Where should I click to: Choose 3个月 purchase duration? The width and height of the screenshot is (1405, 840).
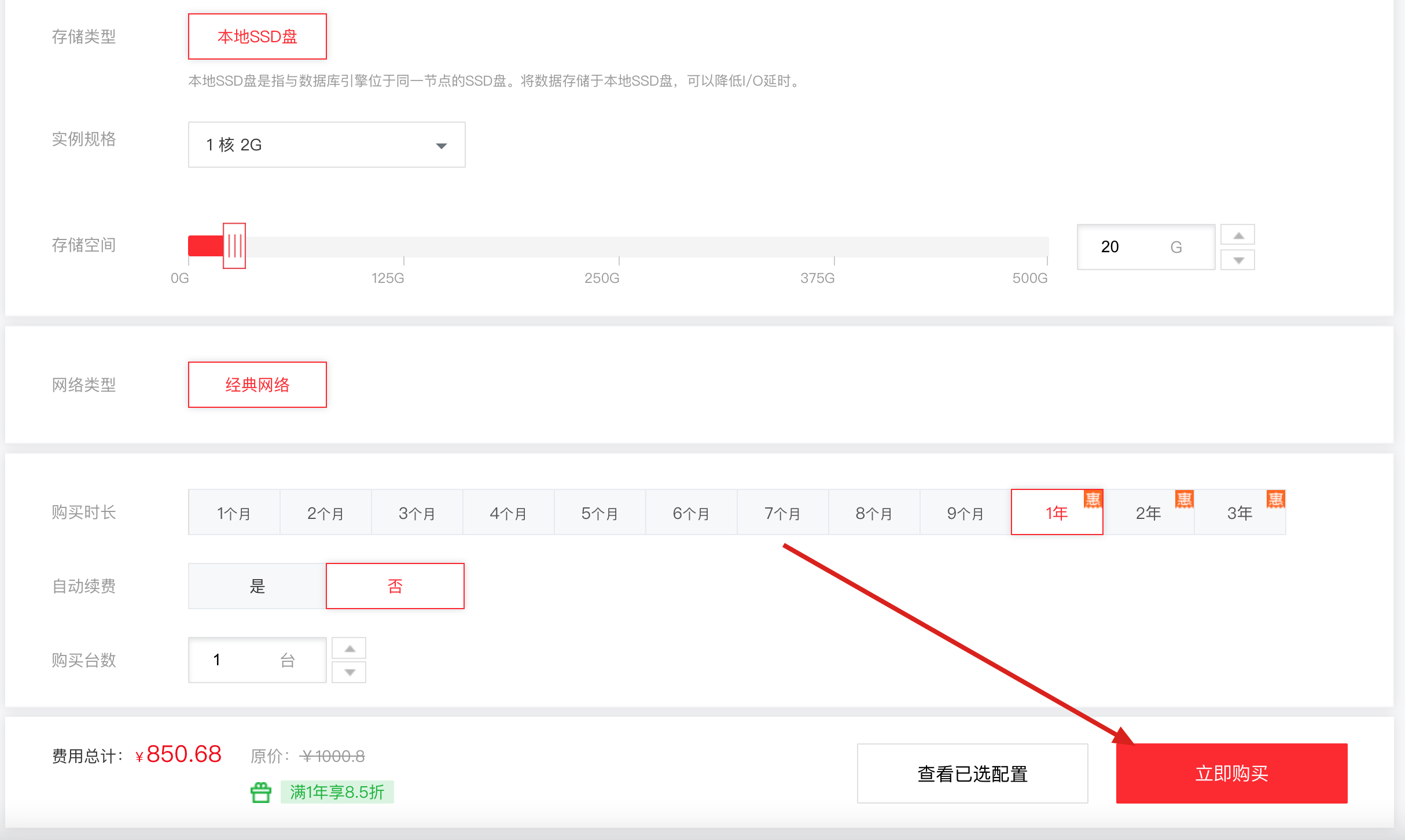click(x=417, y=513)
